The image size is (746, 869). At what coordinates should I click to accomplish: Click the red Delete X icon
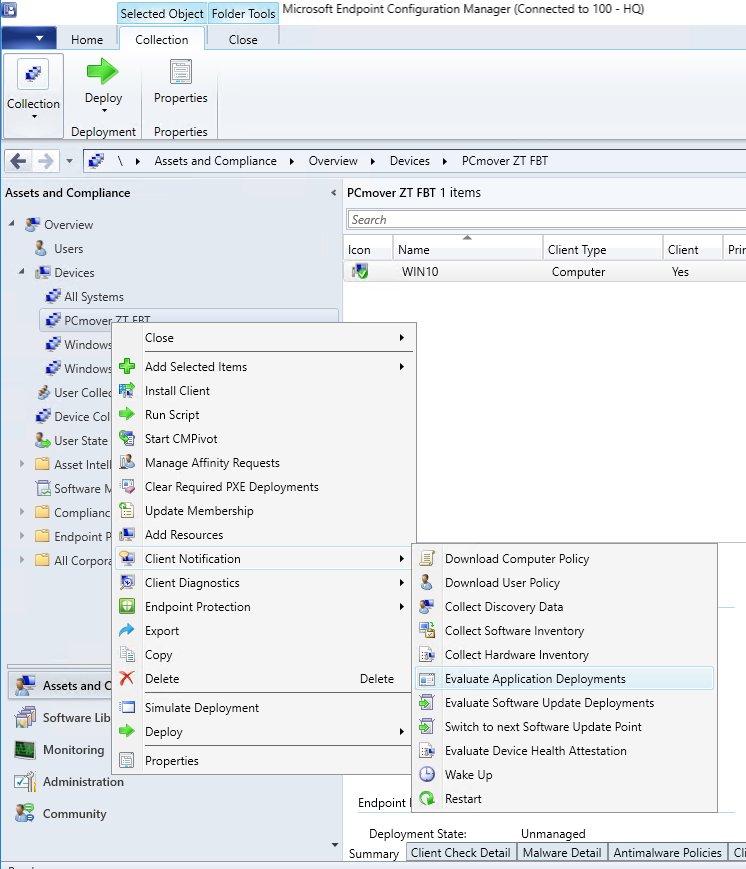127,678
